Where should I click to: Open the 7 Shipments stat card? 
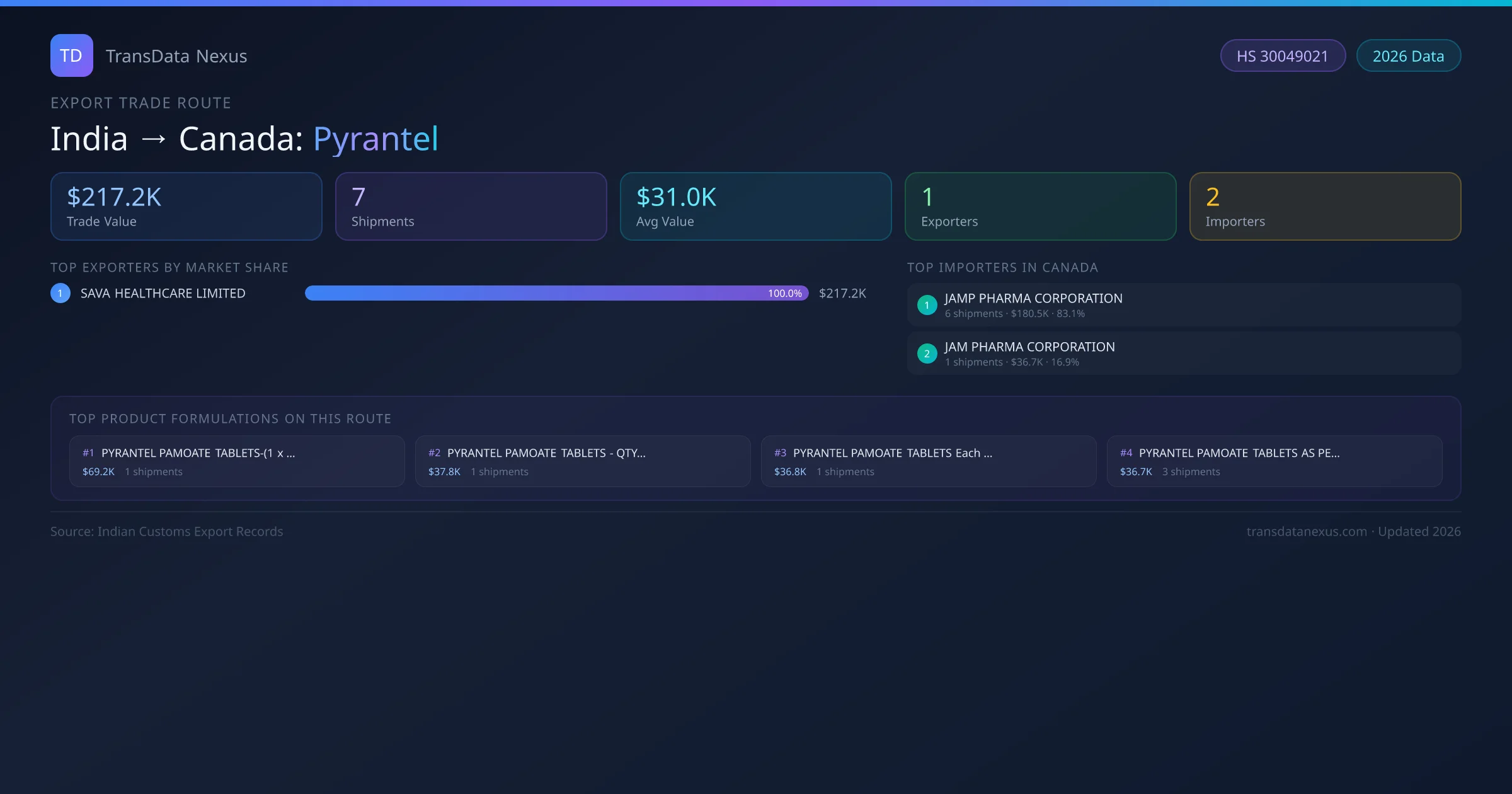coord(471,207)
